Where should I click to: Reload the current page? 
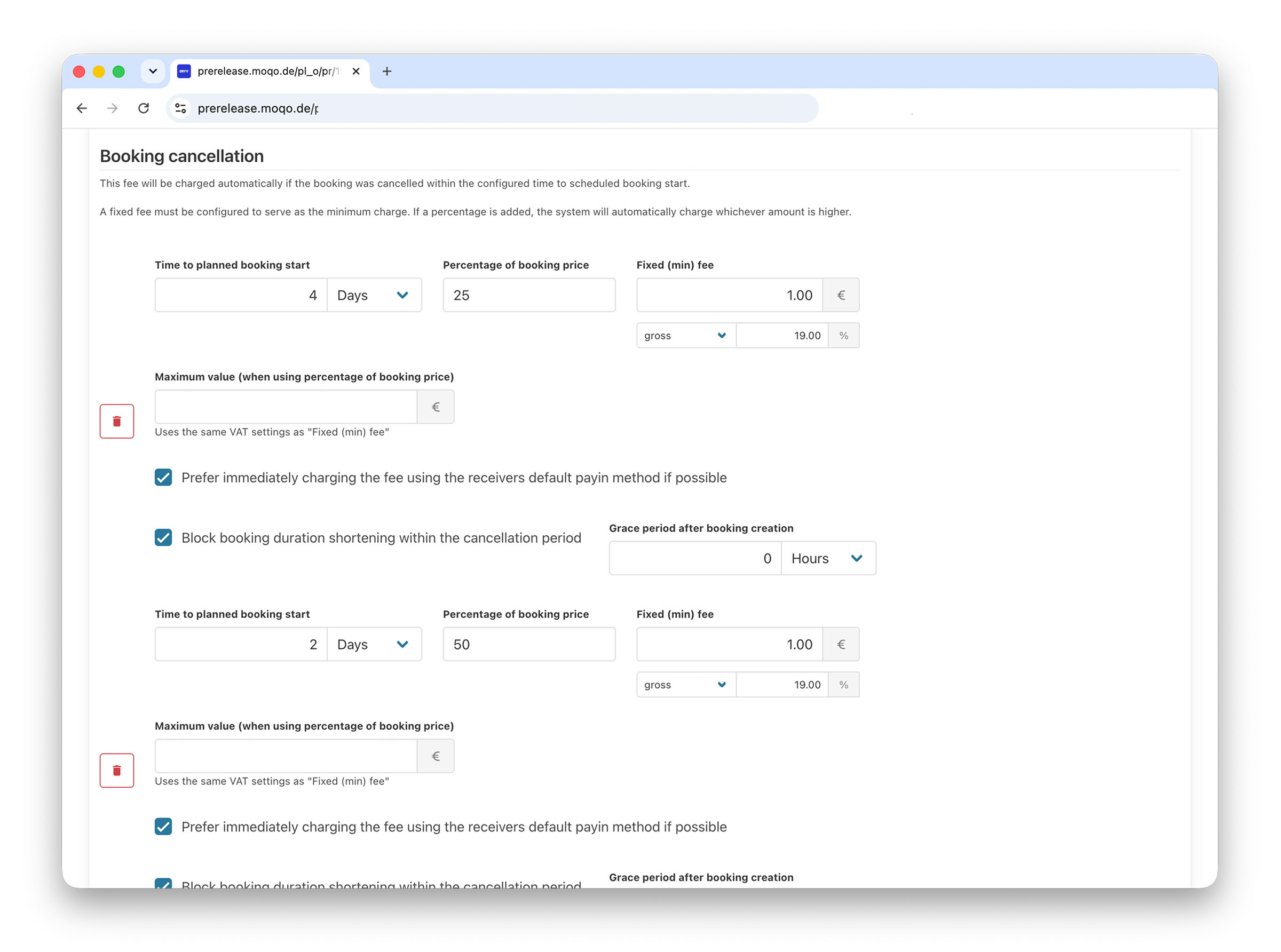144,108
